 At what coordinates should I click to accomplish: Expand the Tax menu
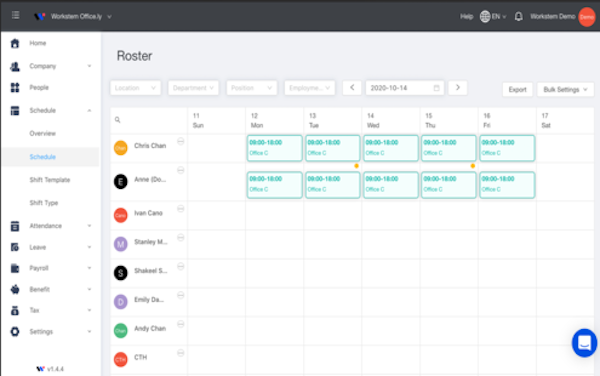(x=51, y=310)
